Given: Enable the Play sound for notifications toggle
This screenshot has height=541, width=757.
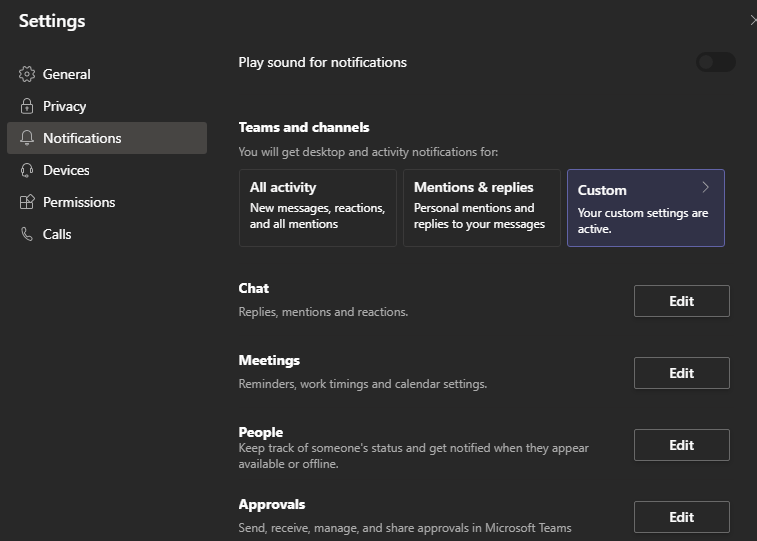Looking at the screenshot, I should pos(715,62).
